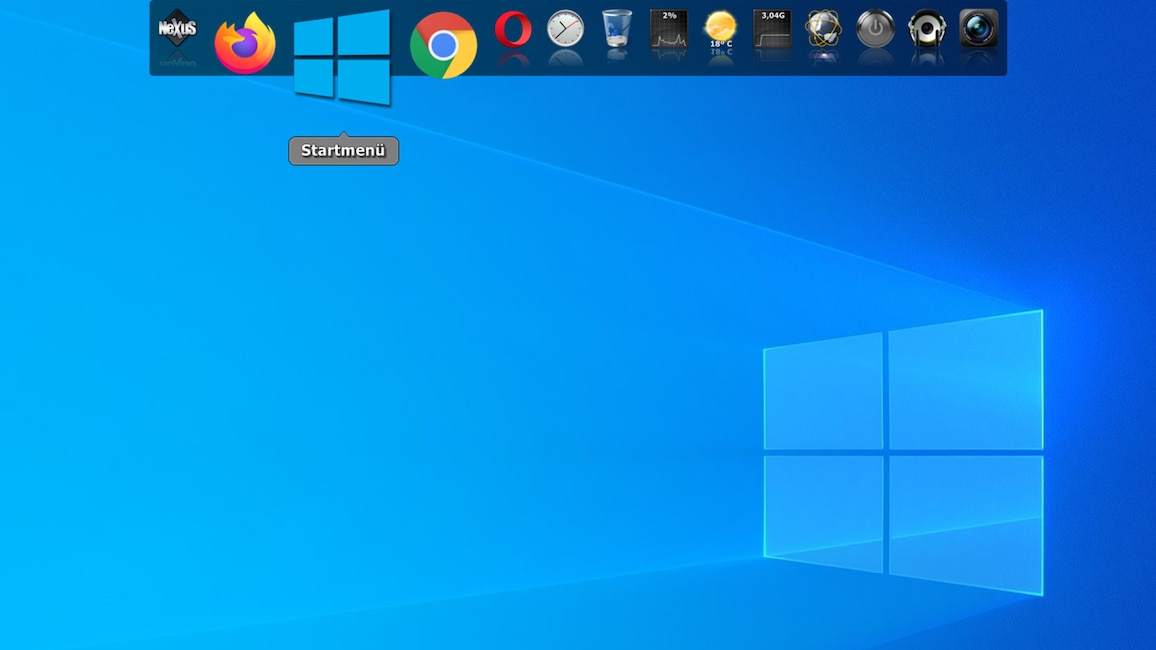Screen dimensions: 1156x650
Task: Open the globe network icon
Action: (x=824, y=29)
